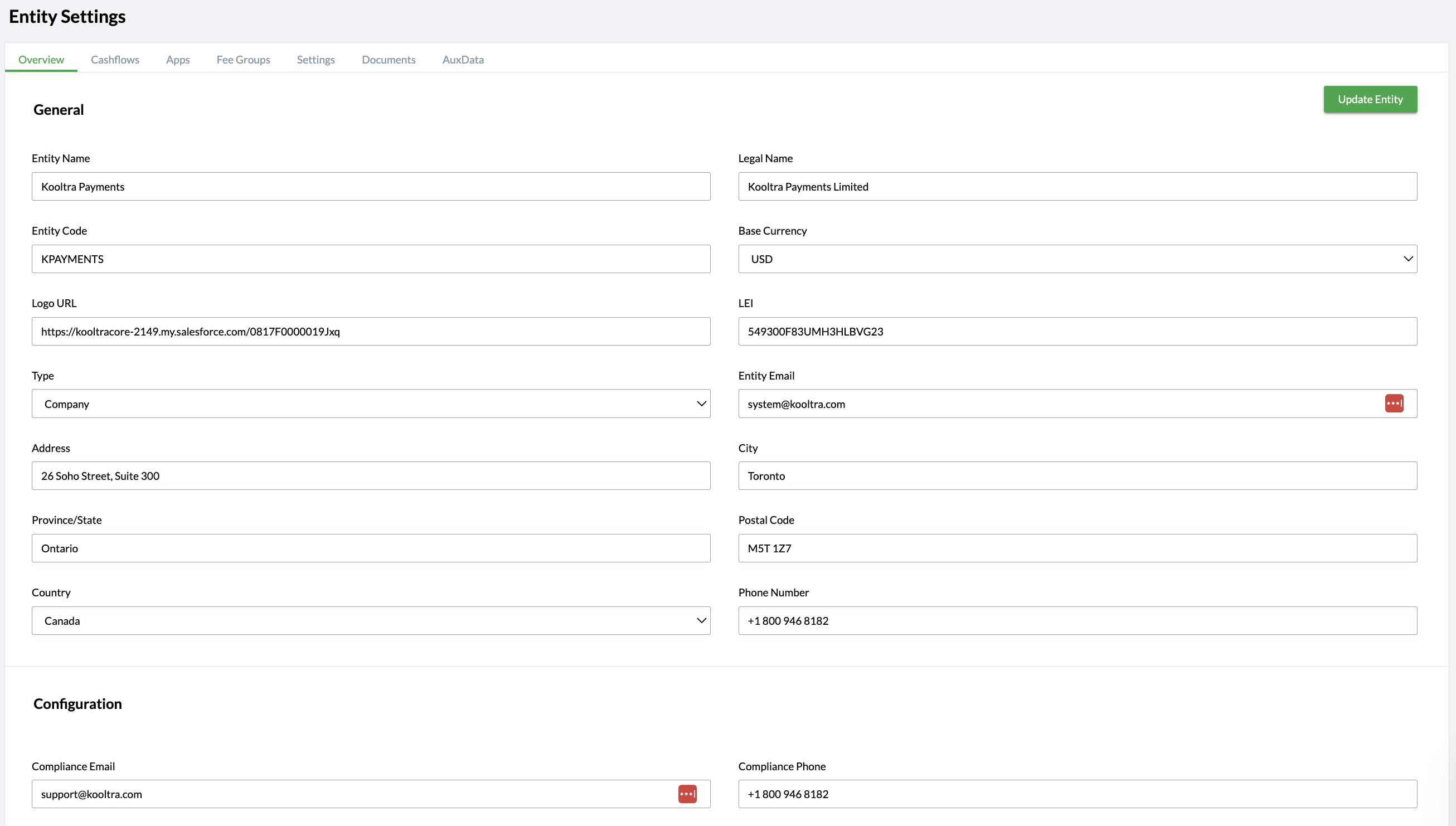Click password manager icon in Entity Email
Viewport: 1456px width, 826px height.
(x=1394, y=404)
